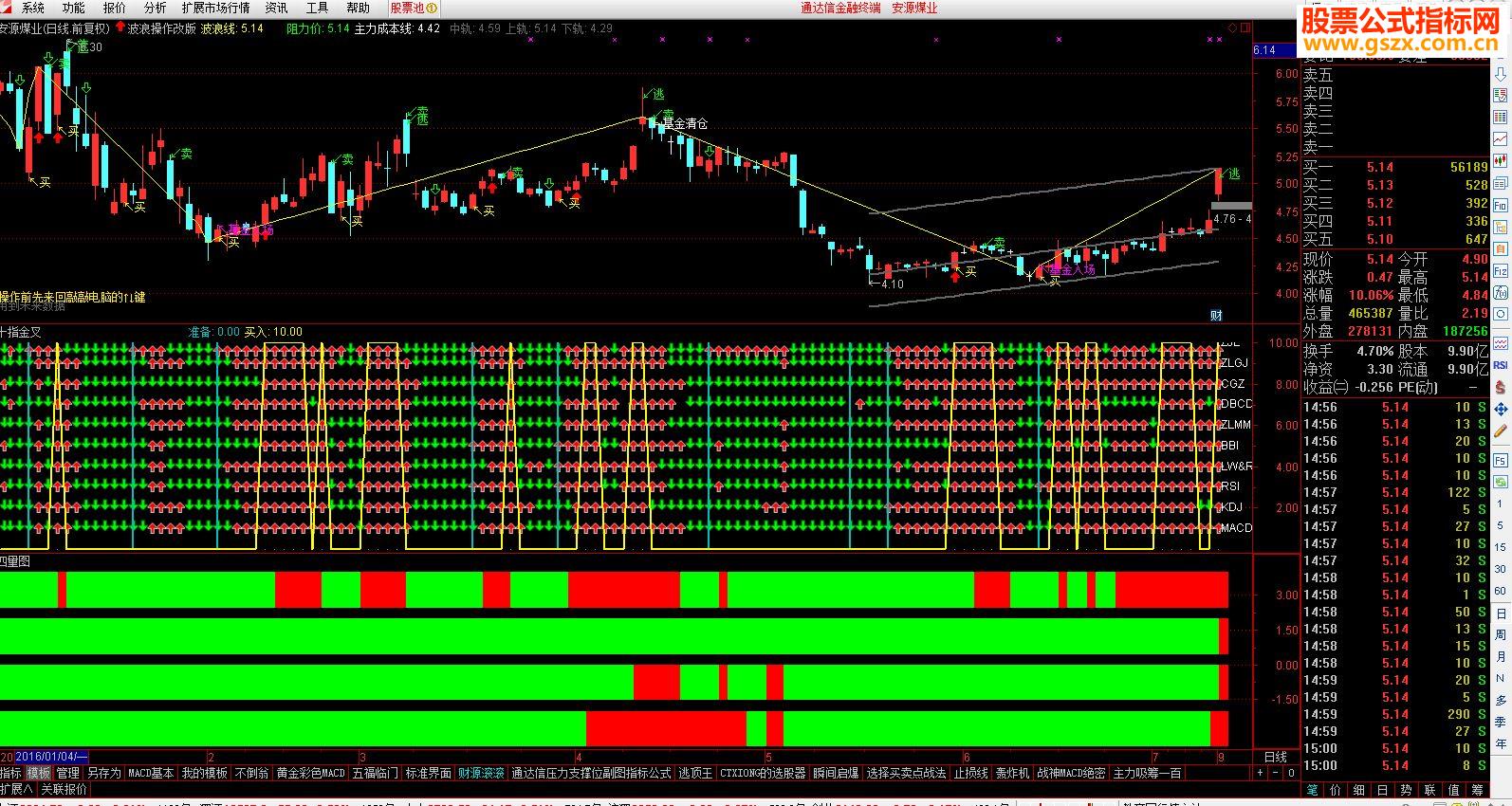Open the wave indicator icon in the sidebar
The image size is (1512, 806).
pos(1501,342)
